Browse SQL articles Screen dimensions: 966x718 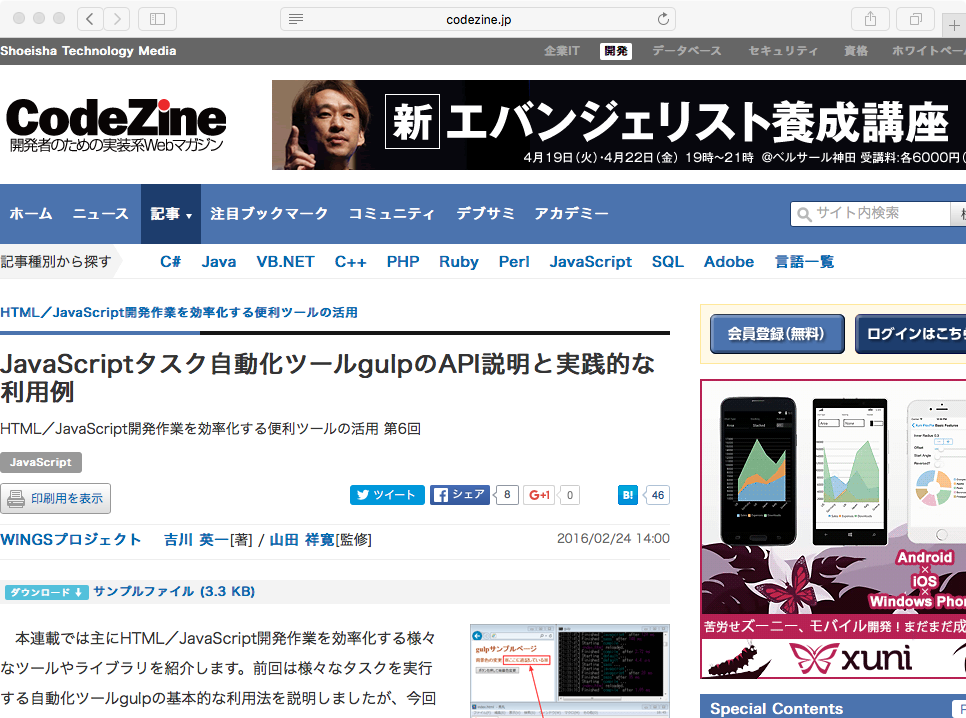pyautogui.click(x=668, y=262)
